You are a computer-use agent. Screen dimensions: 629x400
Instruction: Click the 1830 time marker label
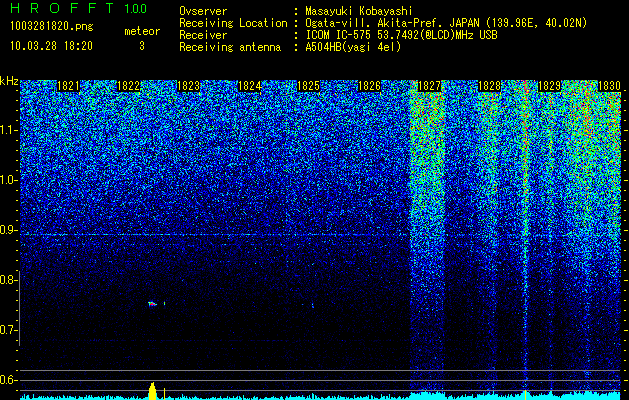[609, 86]
